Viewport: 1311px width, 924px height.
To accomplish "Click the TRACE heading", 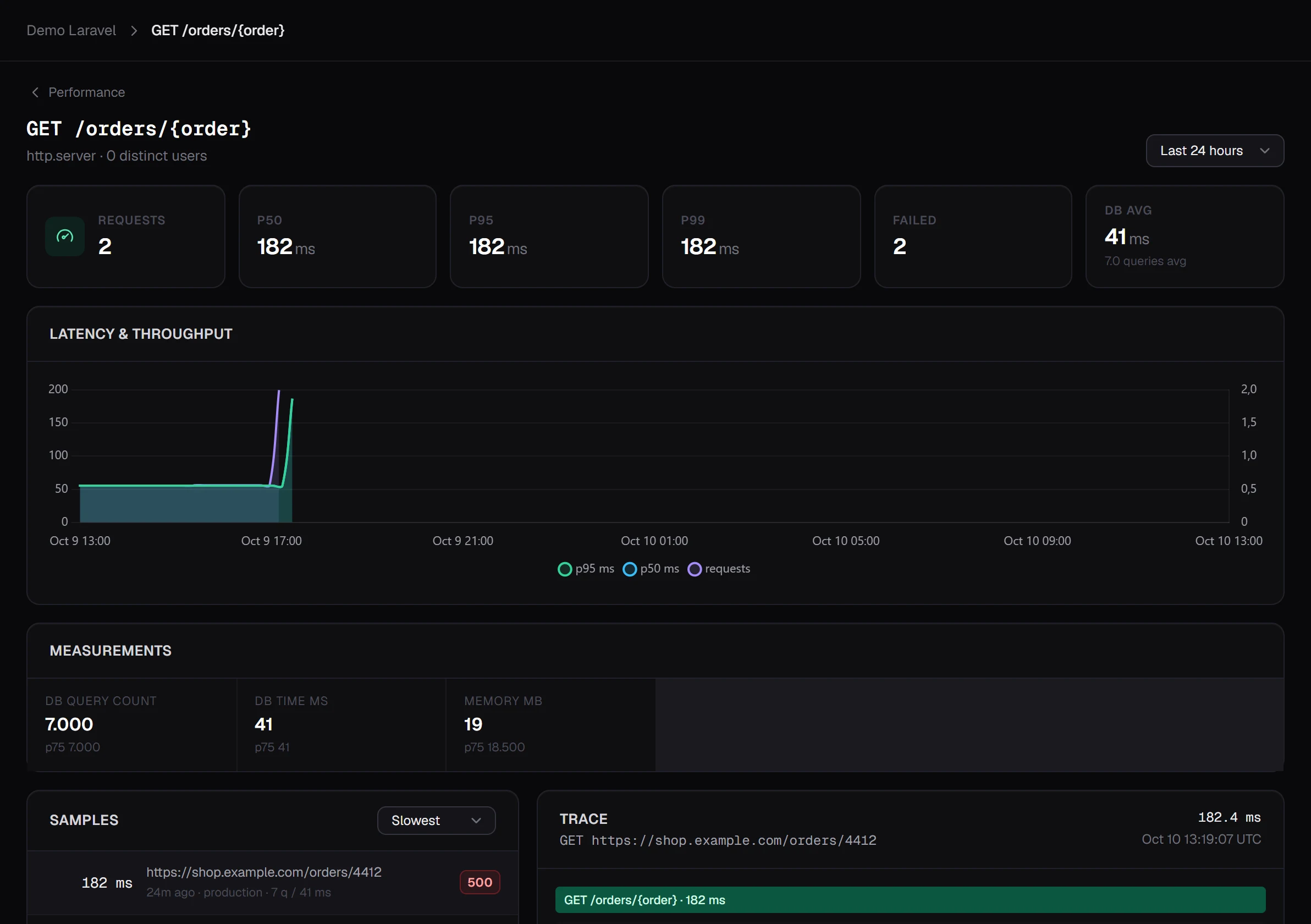I will 583,820.
